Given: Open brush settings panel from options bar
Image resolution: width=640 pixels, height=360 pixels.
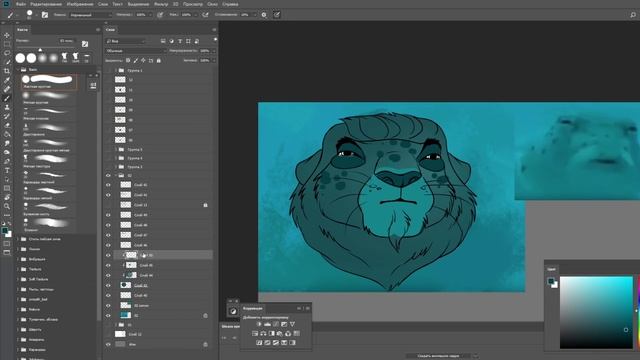Looking at the screenshot, I should pyautogui.click(x=45, y=15).
